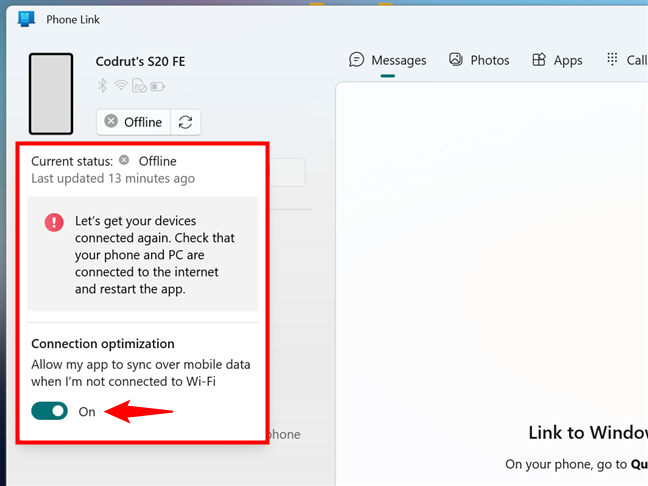The width and height of the screenshot is (648, 486).
Task: Click the Connection optimization heading
Action: coord(103,344)
